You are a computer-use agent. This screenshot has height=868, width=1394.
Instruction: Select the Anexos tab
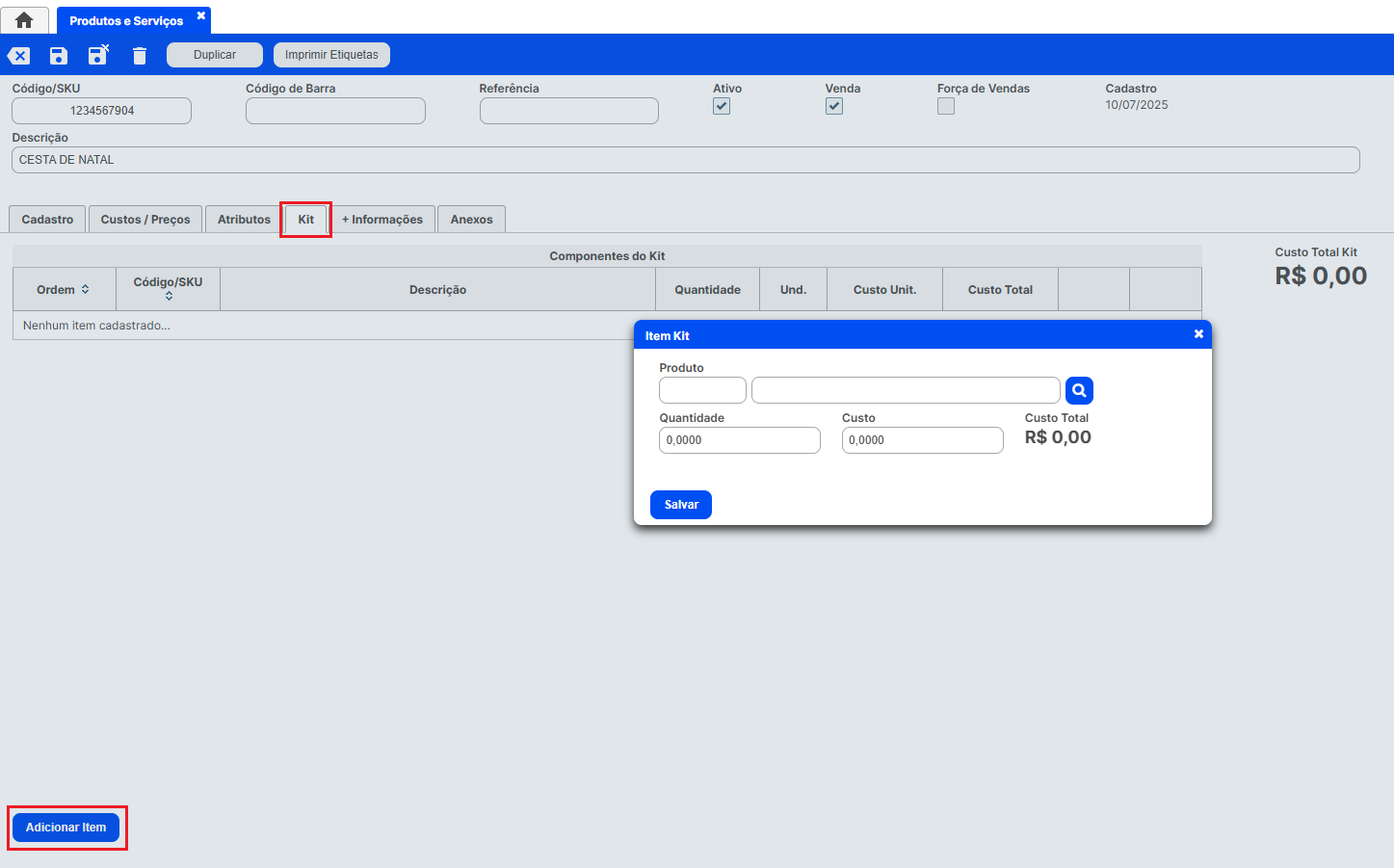click(471, 220)
